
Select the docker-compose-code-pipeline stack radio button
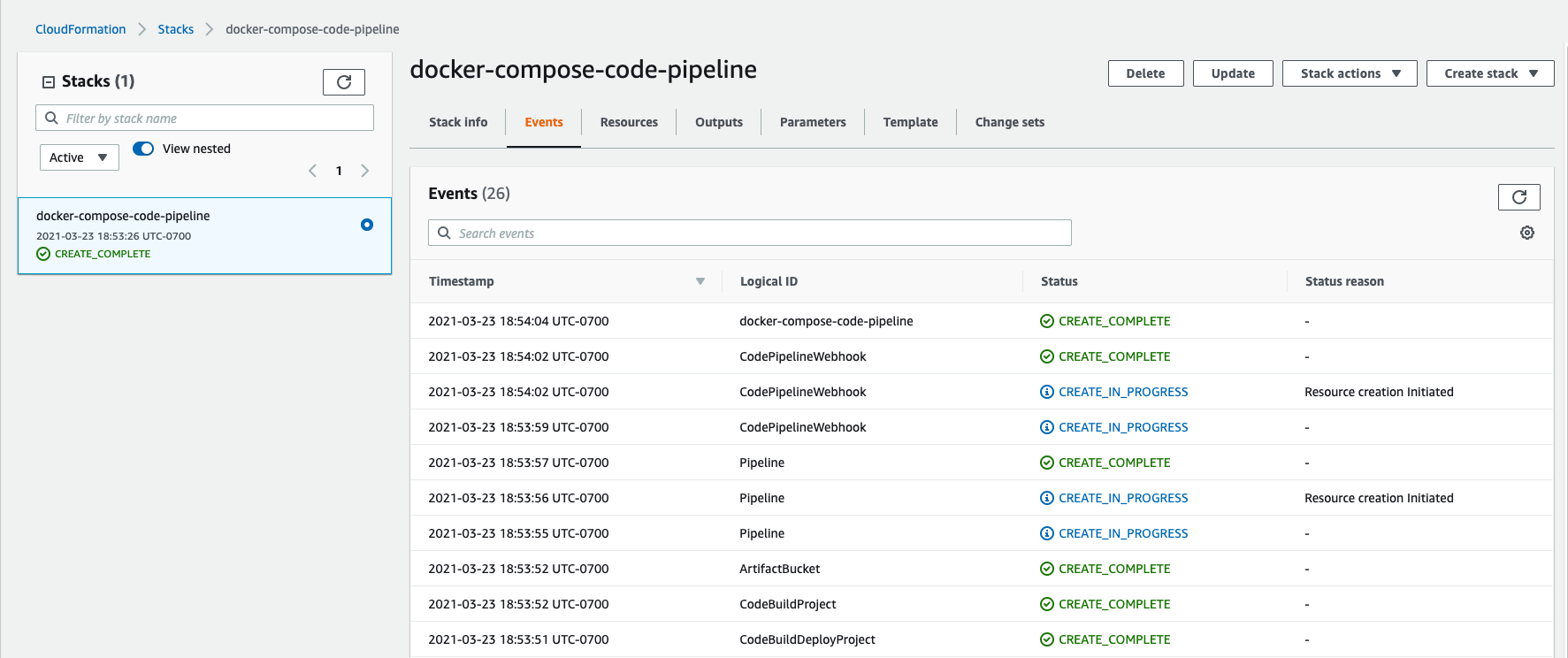coord(367,225)
